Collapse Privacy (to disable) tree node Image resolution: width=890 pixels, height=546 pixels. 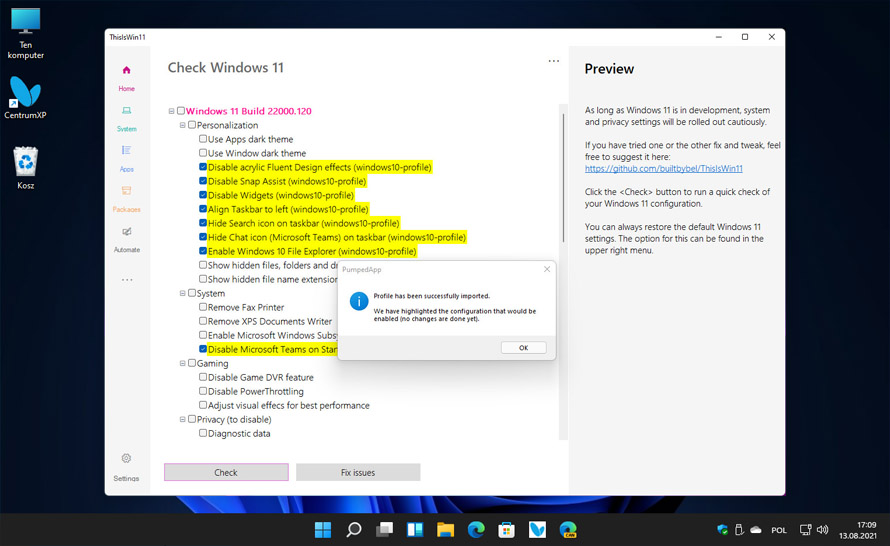[x=183, y=419]
